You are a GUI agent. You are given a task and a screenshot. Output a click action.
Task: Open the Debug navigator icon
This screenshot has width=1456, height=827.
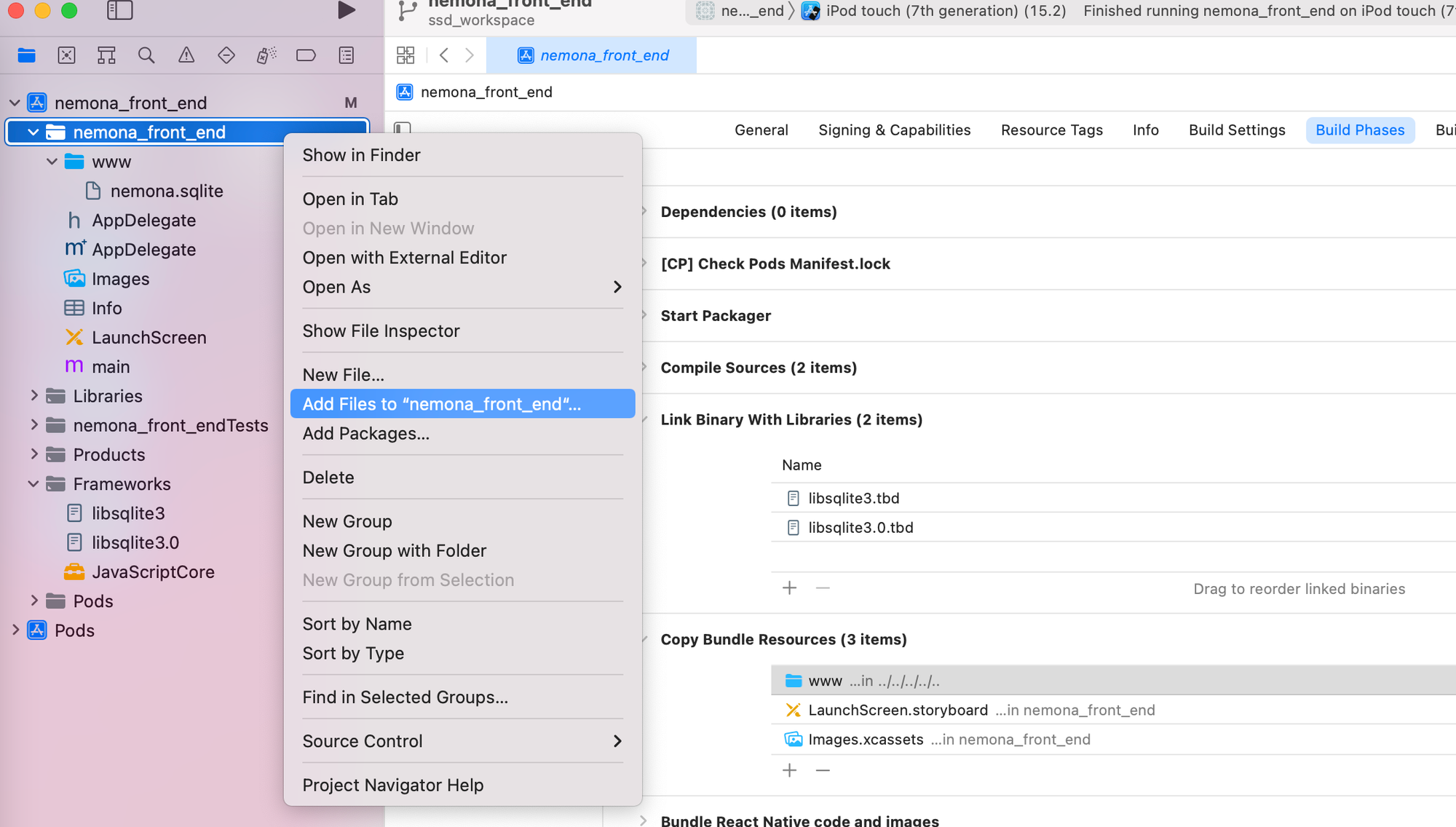[266, 55]
